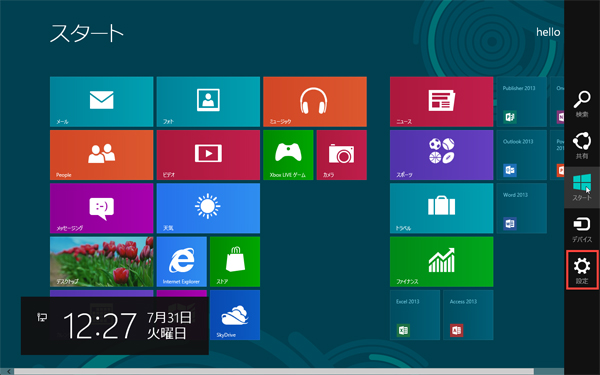Open the Finance (ファイナンス) tile
This screenshot has height=375, width=600.
point(442,262)
